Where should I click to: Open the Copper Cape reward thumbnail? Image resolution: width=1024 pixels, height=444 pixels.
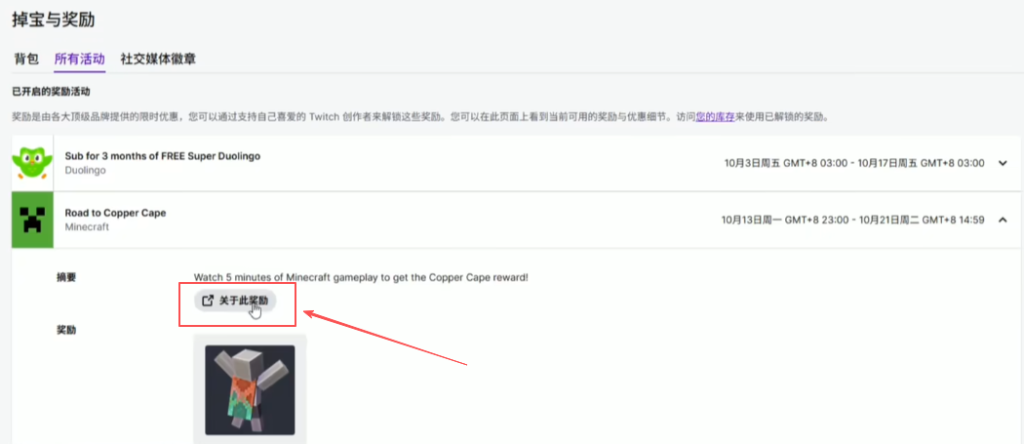pos(249,388)
